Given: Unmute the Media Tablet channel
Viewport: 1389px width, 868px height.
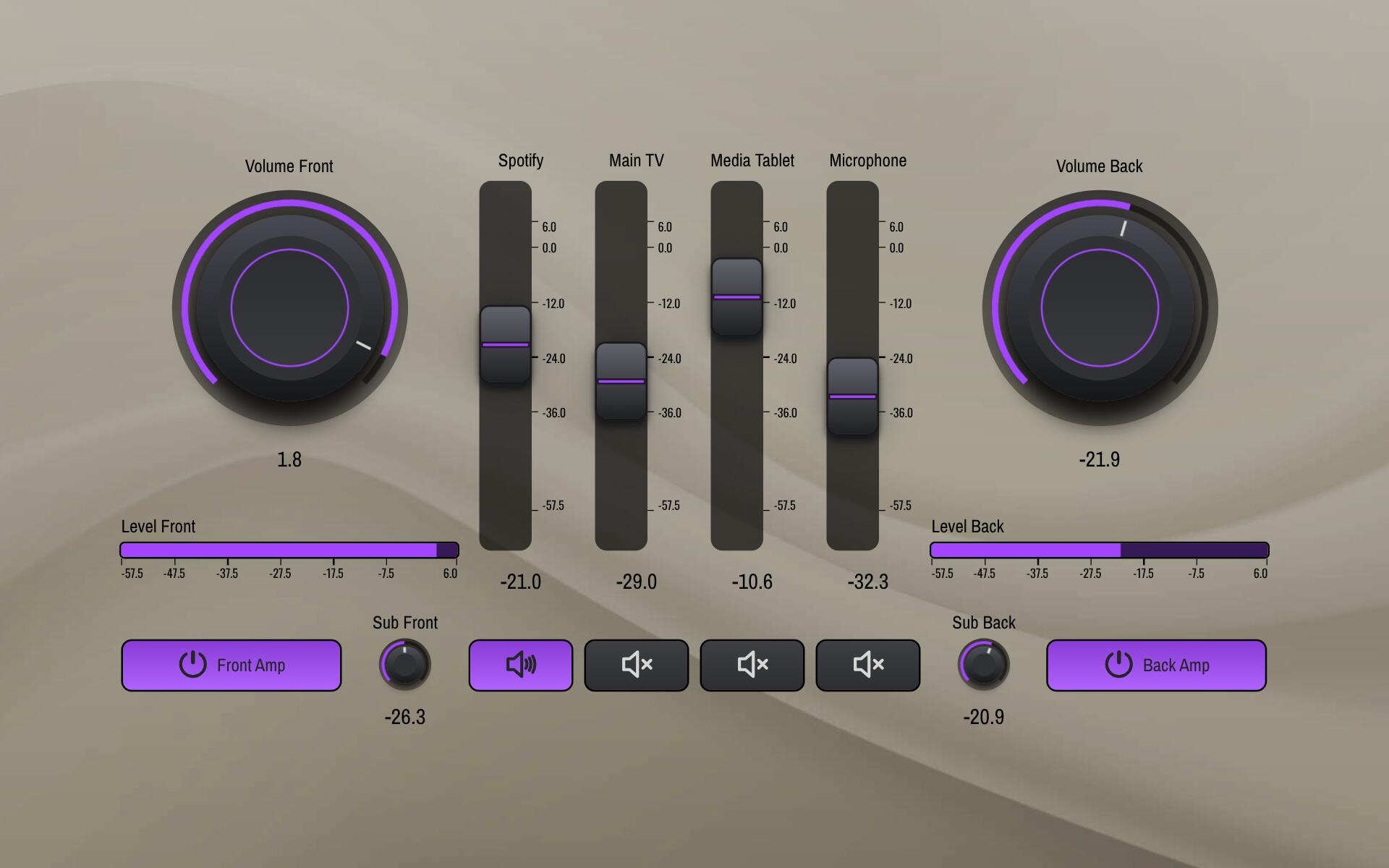Looking at the screenshot, I should 752,665.
